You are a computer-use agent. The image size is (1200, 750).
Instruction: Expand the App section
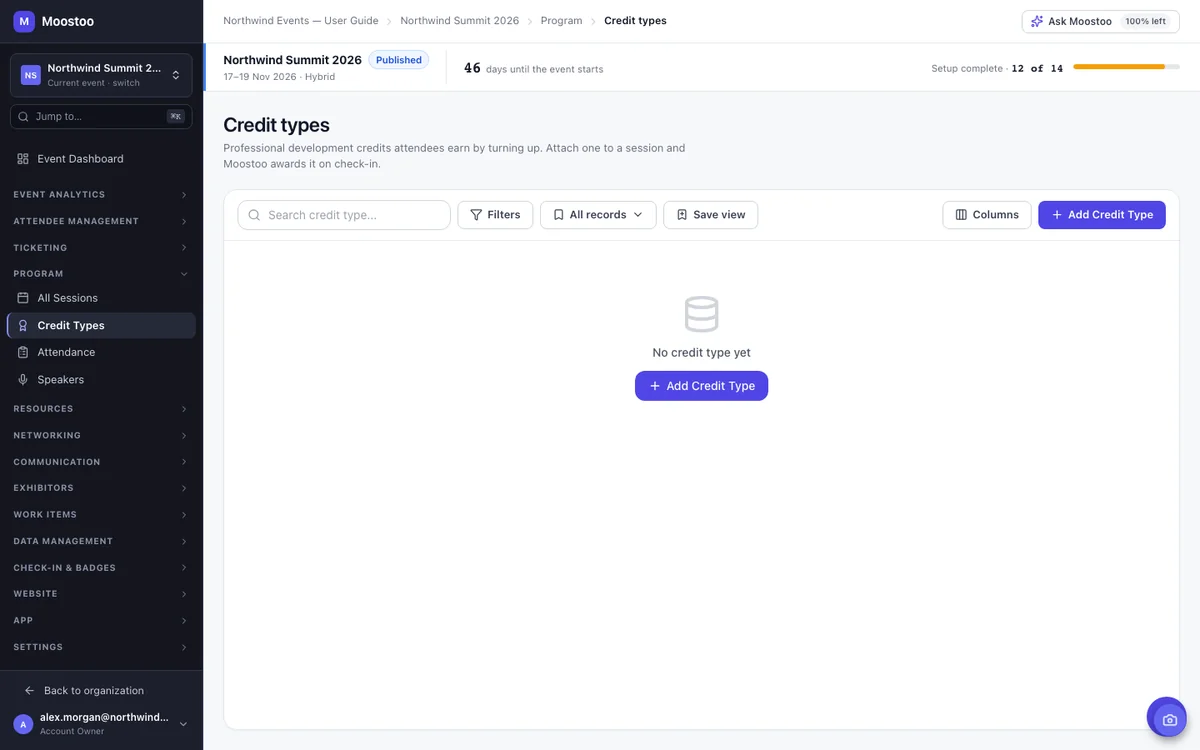click(101, 621)
